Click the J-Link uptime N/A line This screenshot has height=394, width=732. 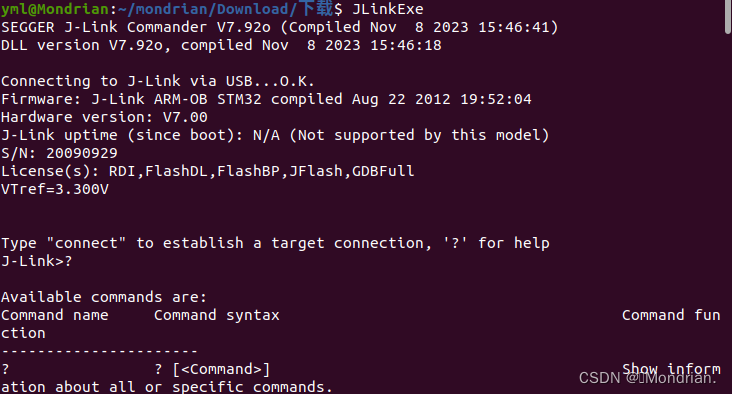click(x=275, y=135)
